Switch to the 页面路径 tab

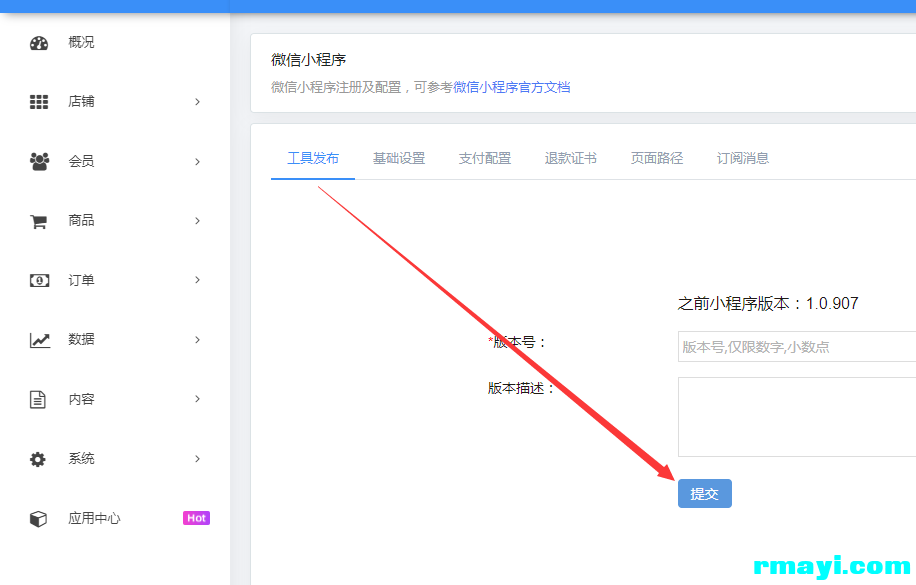pyautogui.click(x=657, y=158)
